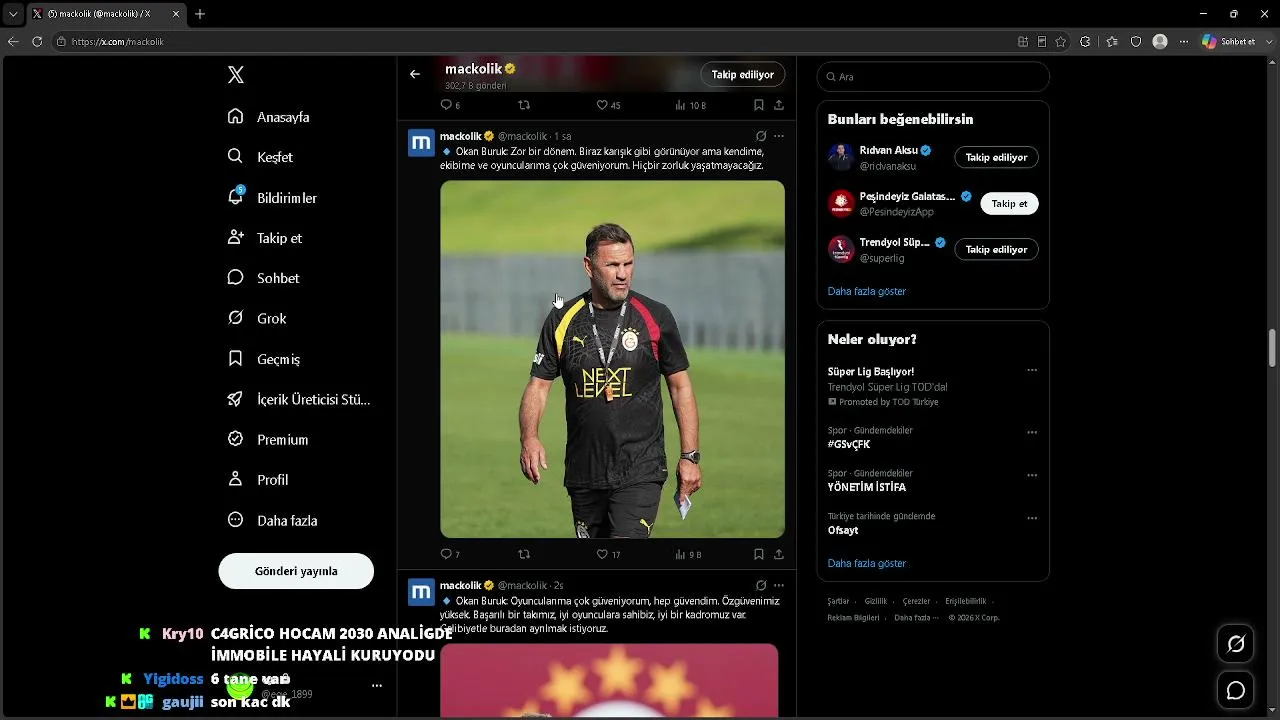Open İçerik Üreticisi Stüdyosu from sidebar

[299, 399]
